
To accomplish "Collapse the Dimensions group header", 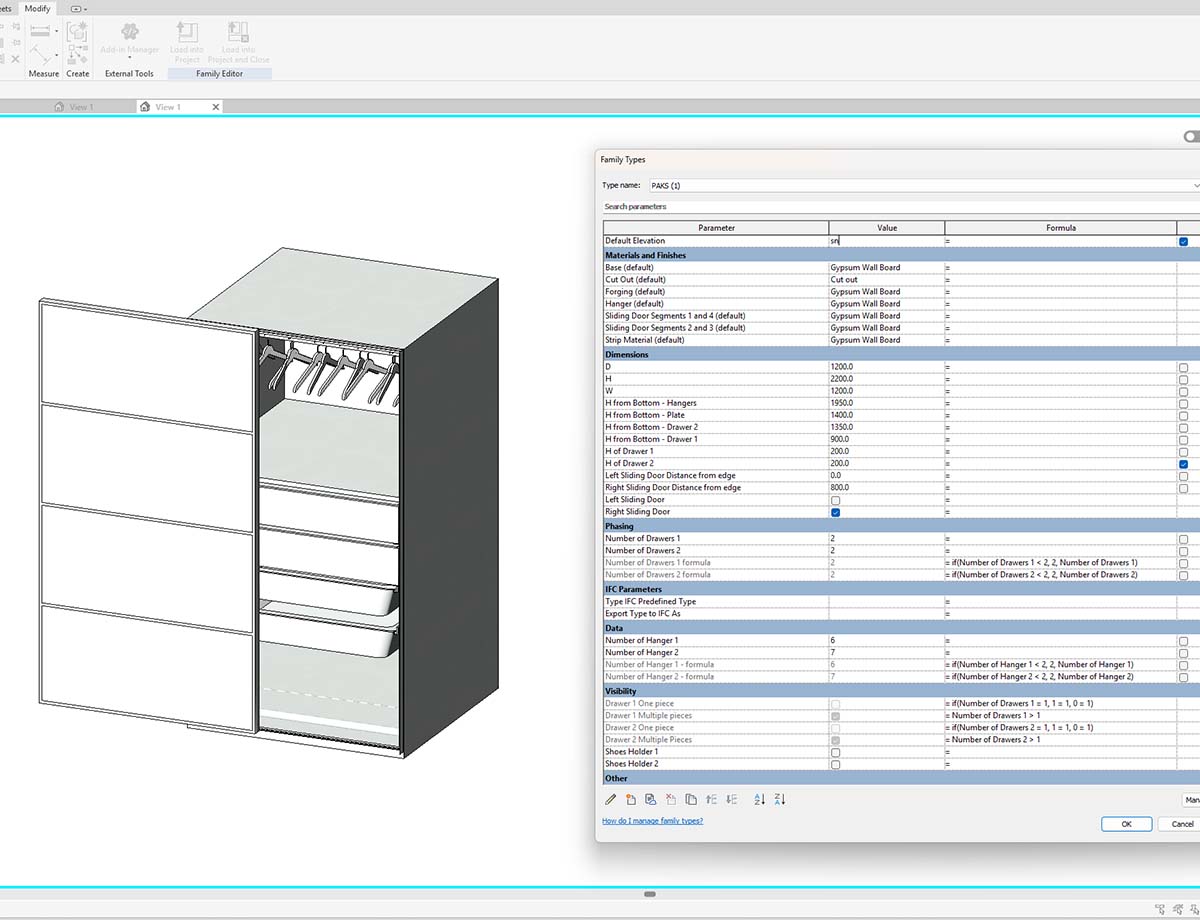I will 900,354.
